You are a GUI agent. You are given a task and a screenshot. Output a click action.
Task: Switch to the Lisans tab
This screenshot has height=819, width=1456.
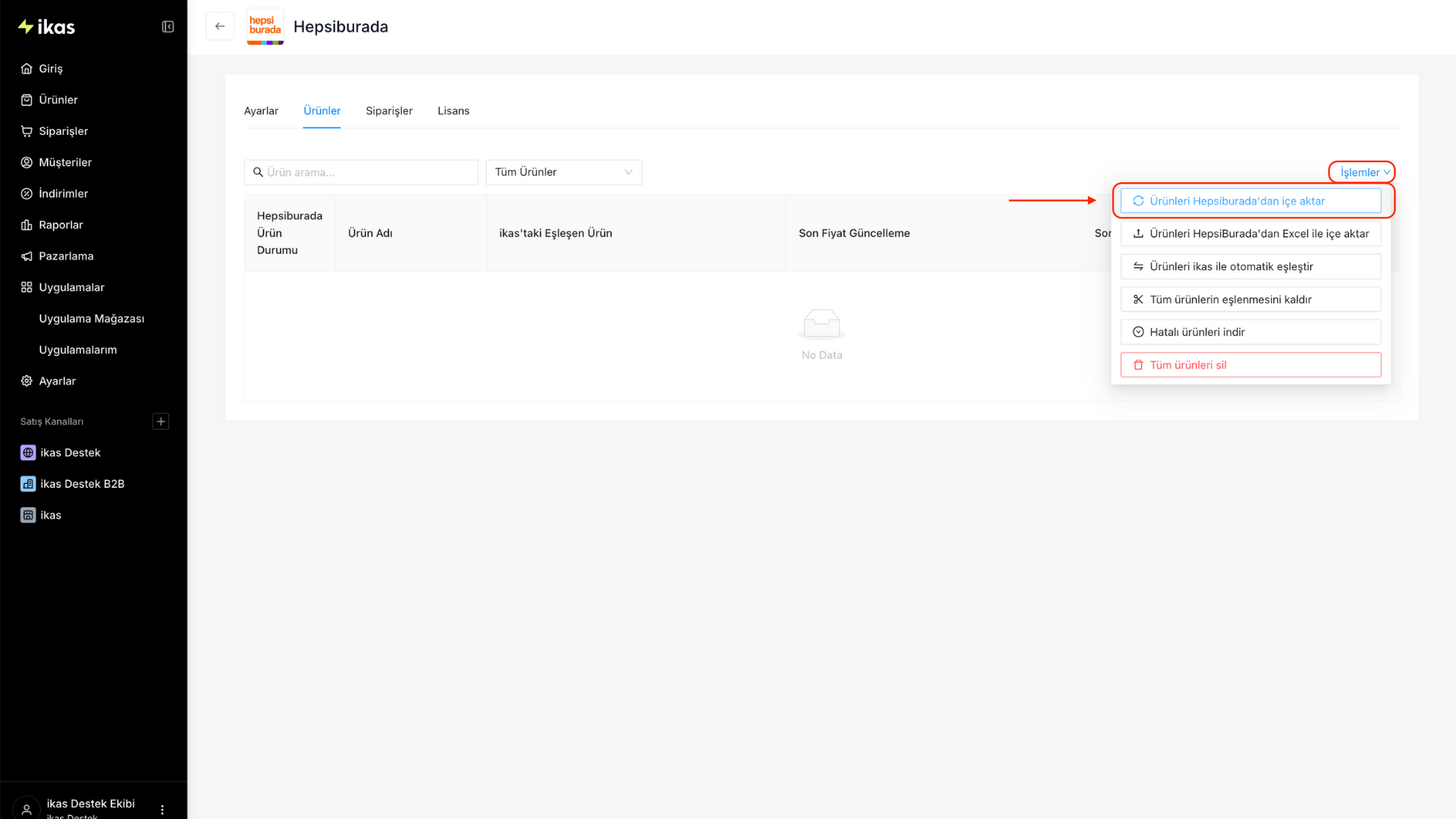[x=453, y=111]
